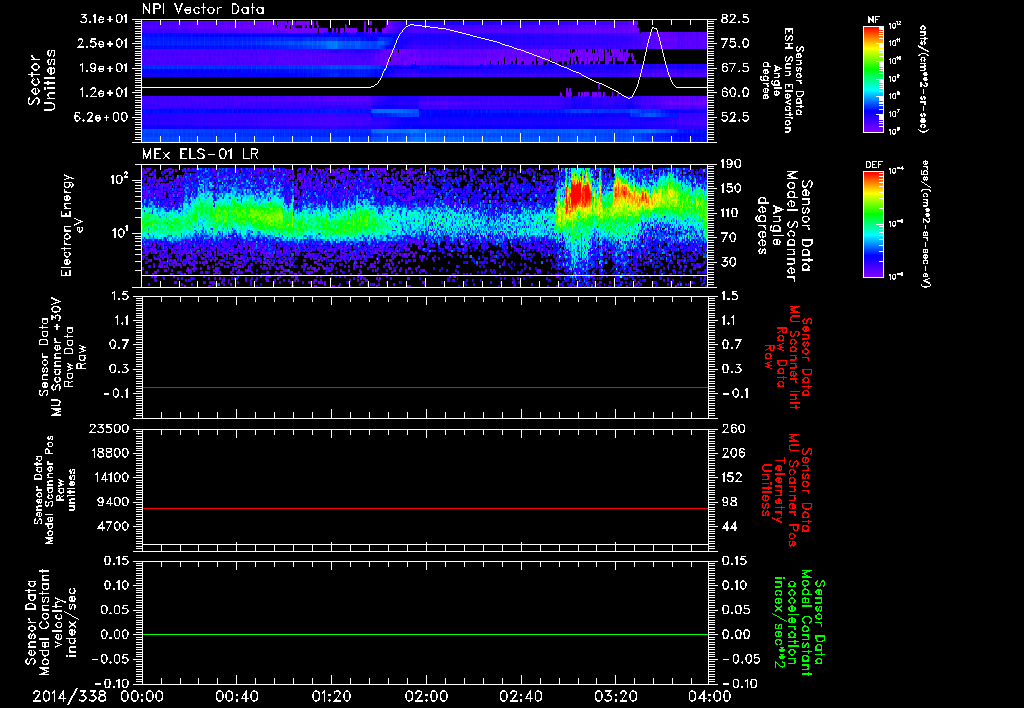Click the NF flux color bar
Viewport: 1024px width, 708px height.
click(x=873, y=78)
